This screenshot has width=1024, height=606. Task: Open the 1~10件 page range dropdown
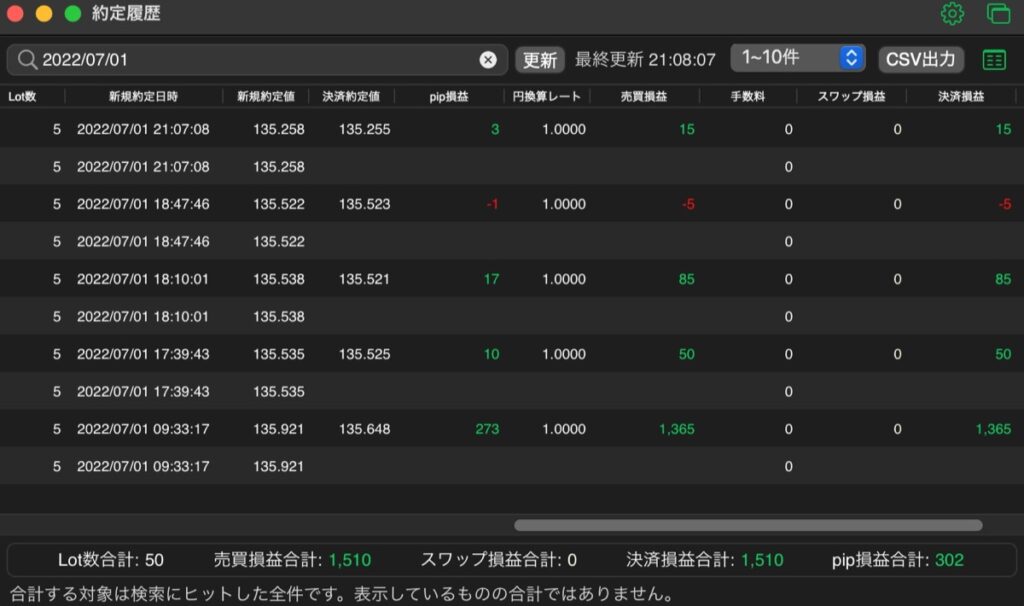(798, 58)
